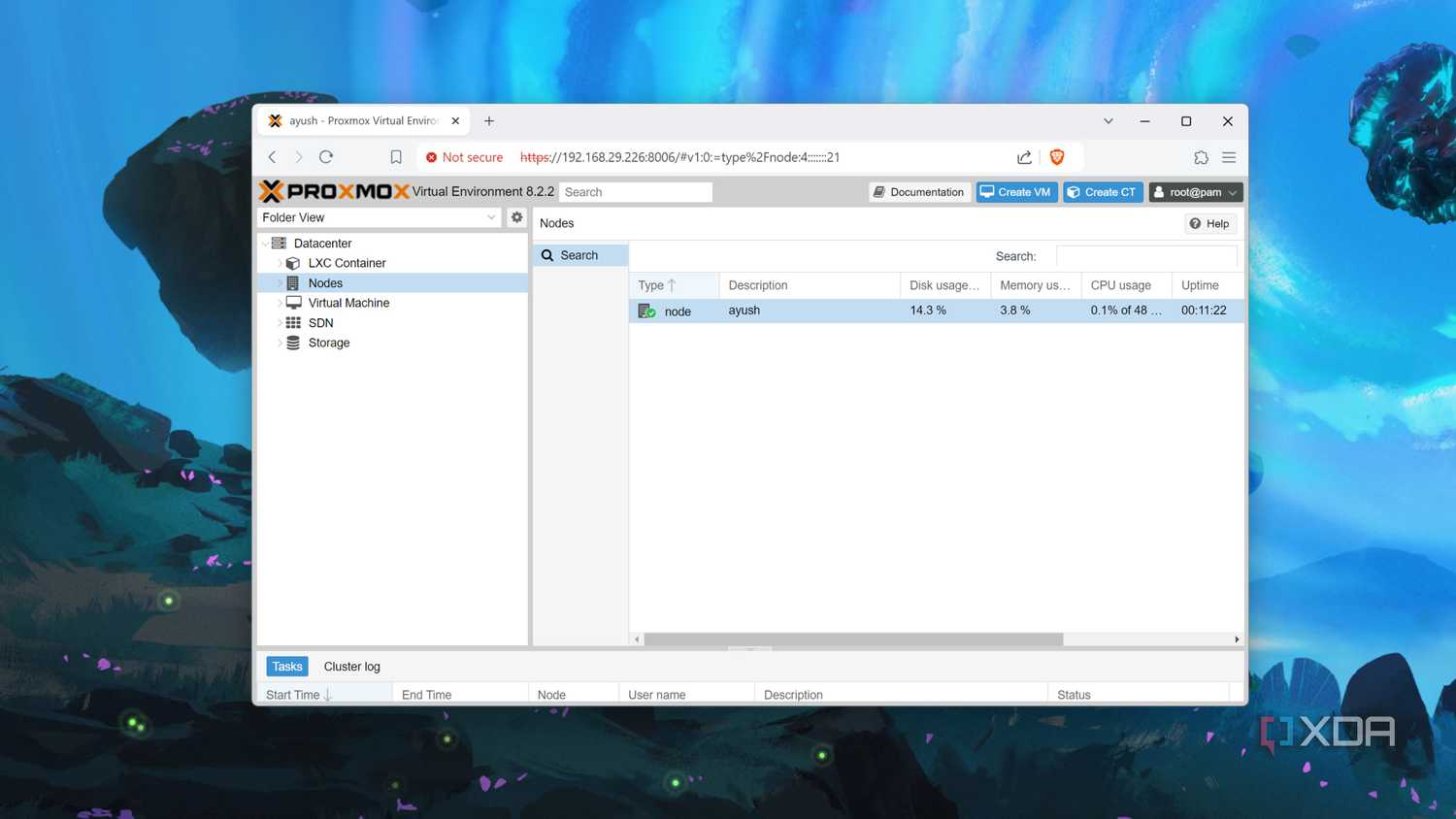Click the Help button
1456x819 pixels.
pos(1209,224)
